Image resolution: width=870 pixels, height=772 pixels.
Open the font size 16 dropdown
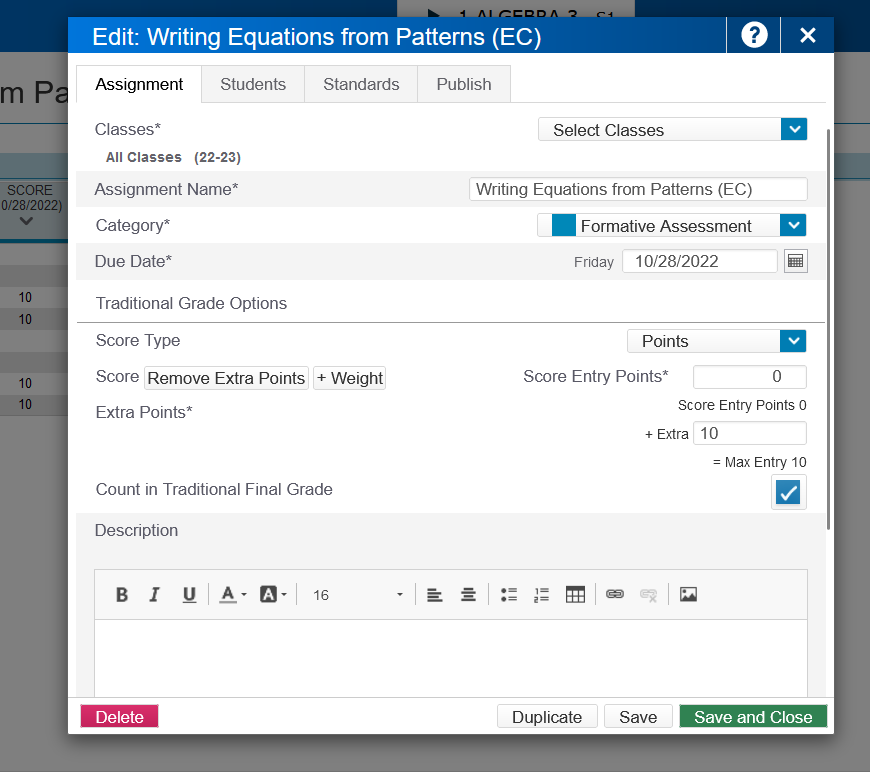click(x=358, y=595)
